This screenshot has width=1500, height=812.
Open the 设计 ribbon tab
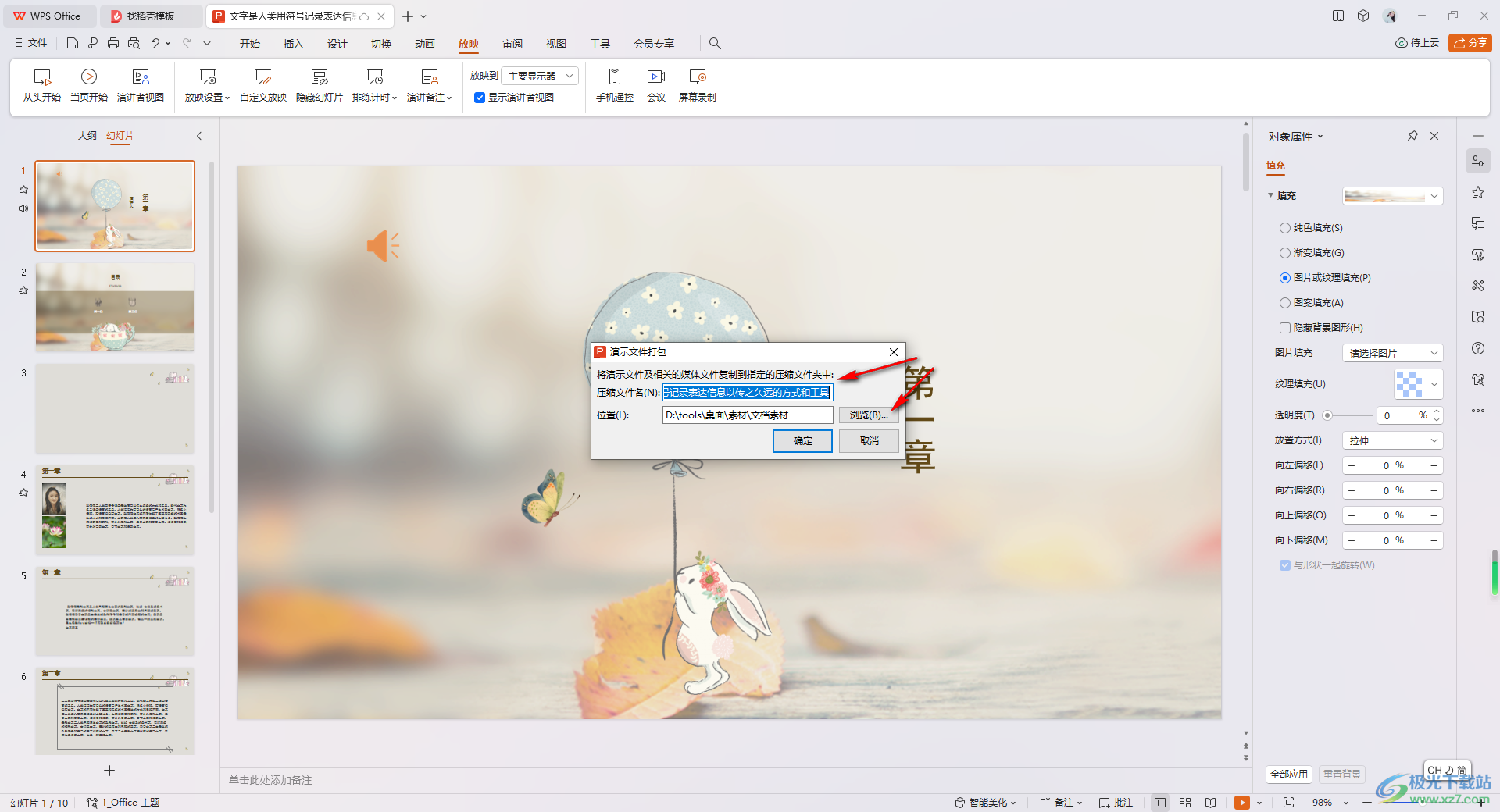coord(337,44)
